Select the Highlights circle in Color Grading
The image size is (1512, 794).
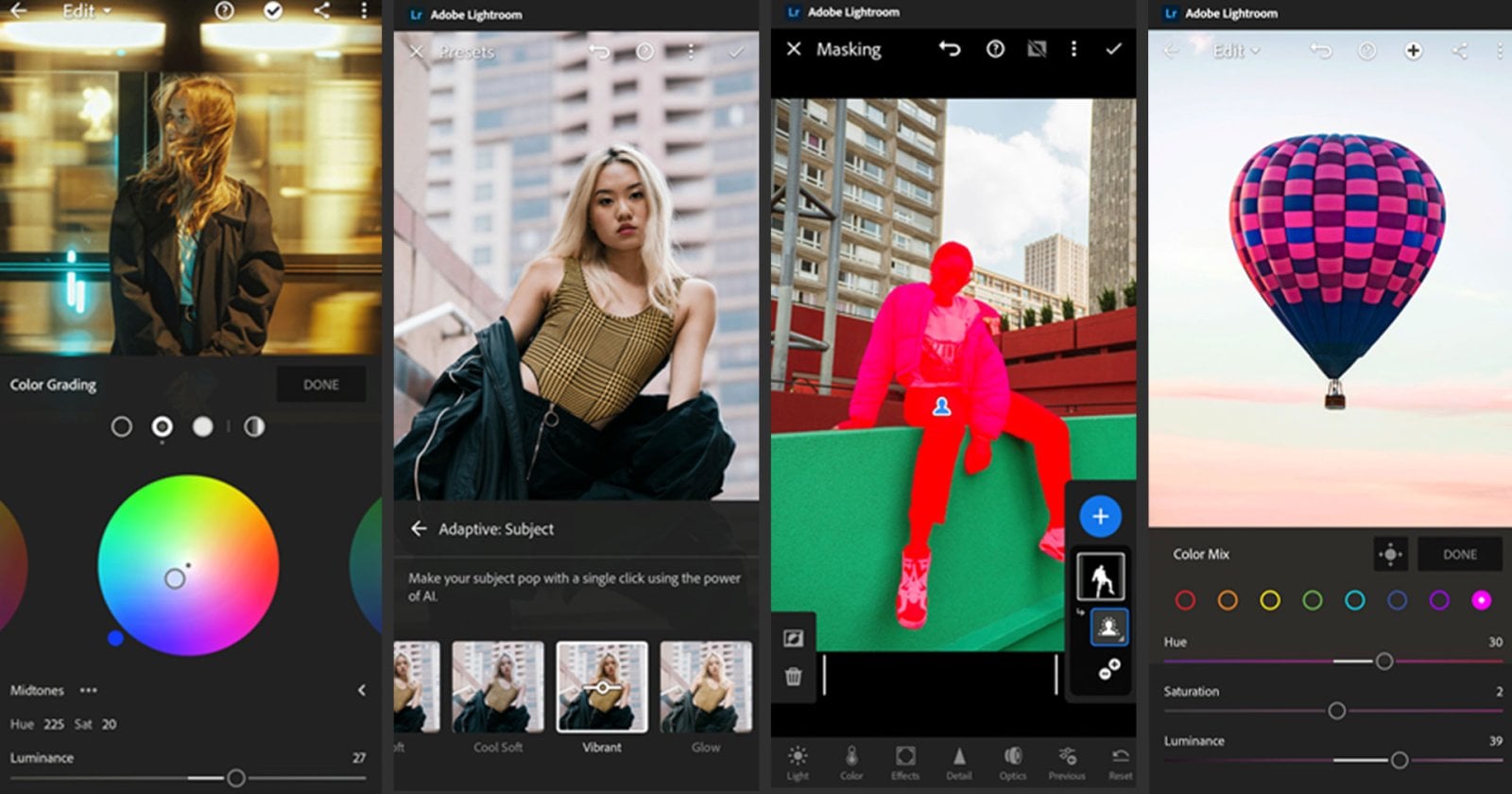[203, 427]
